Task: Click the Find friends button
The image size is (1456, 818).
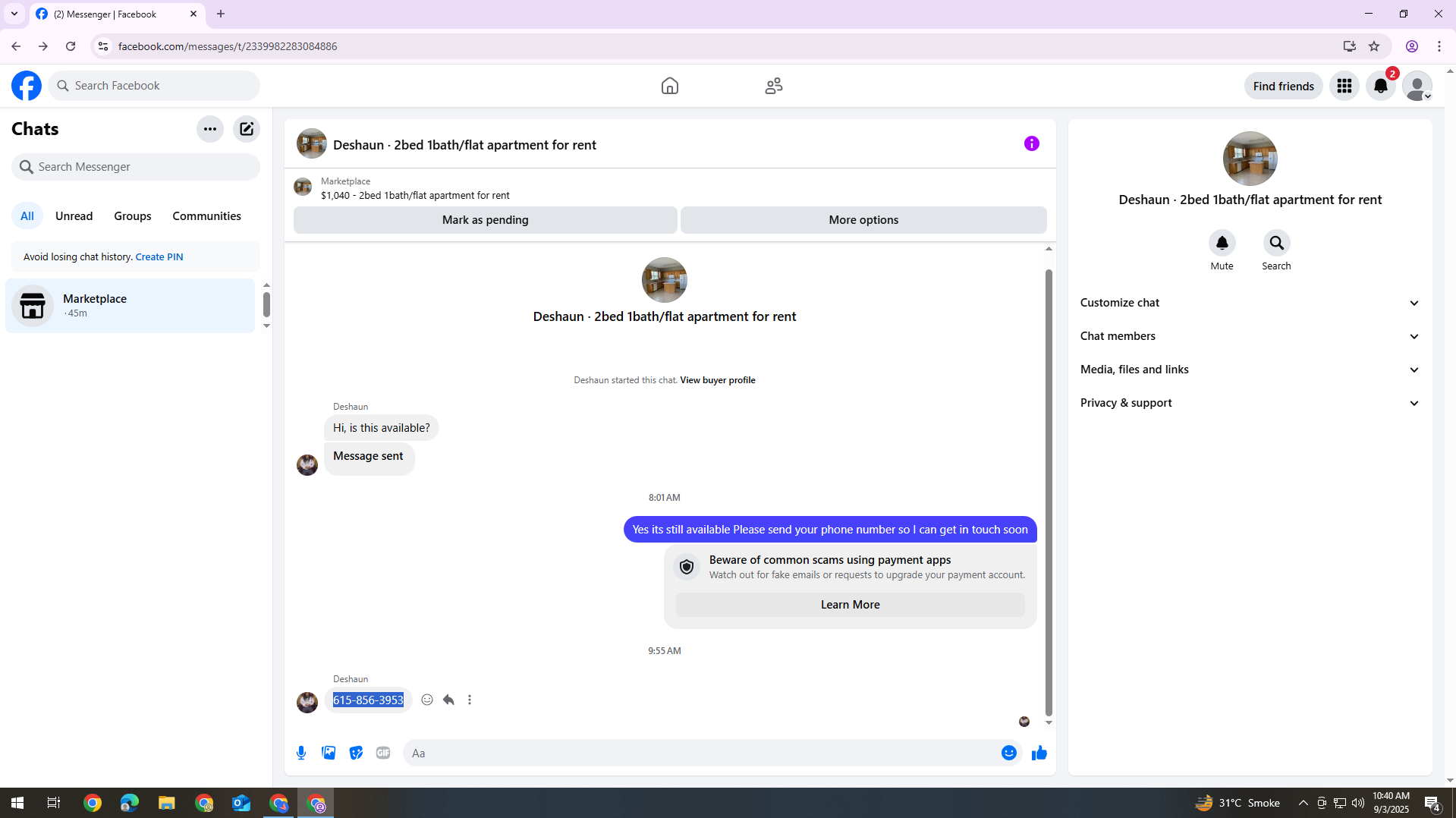Action: point(1283,86)
